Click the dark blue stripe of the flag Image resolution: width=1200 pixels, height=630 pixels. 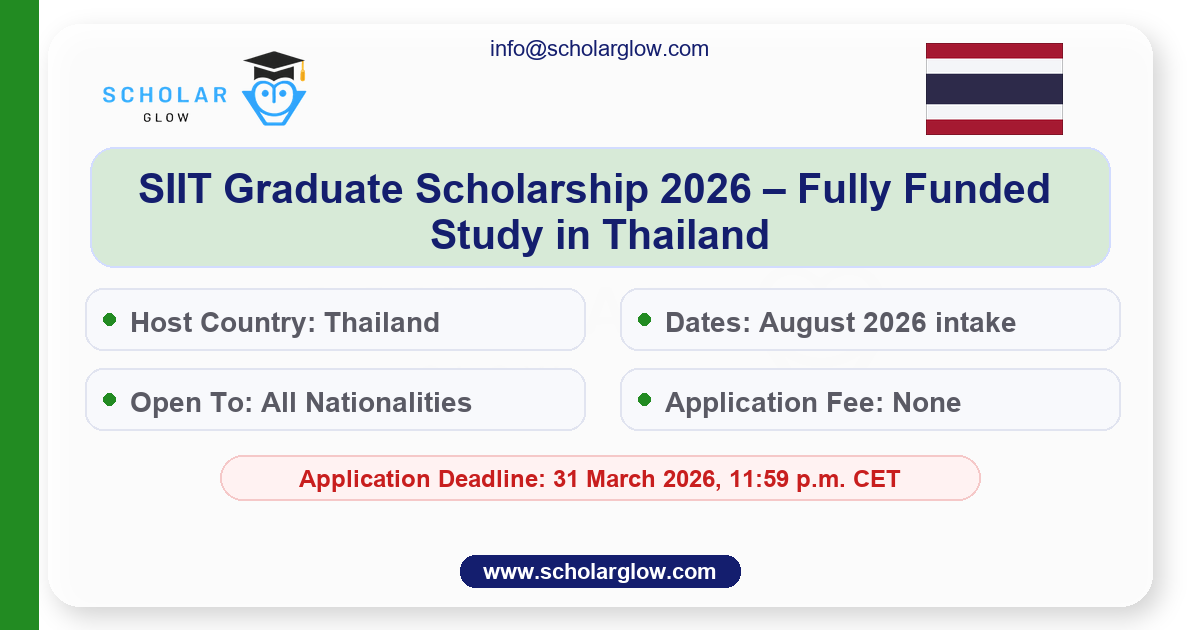click(x=993, y=89)
